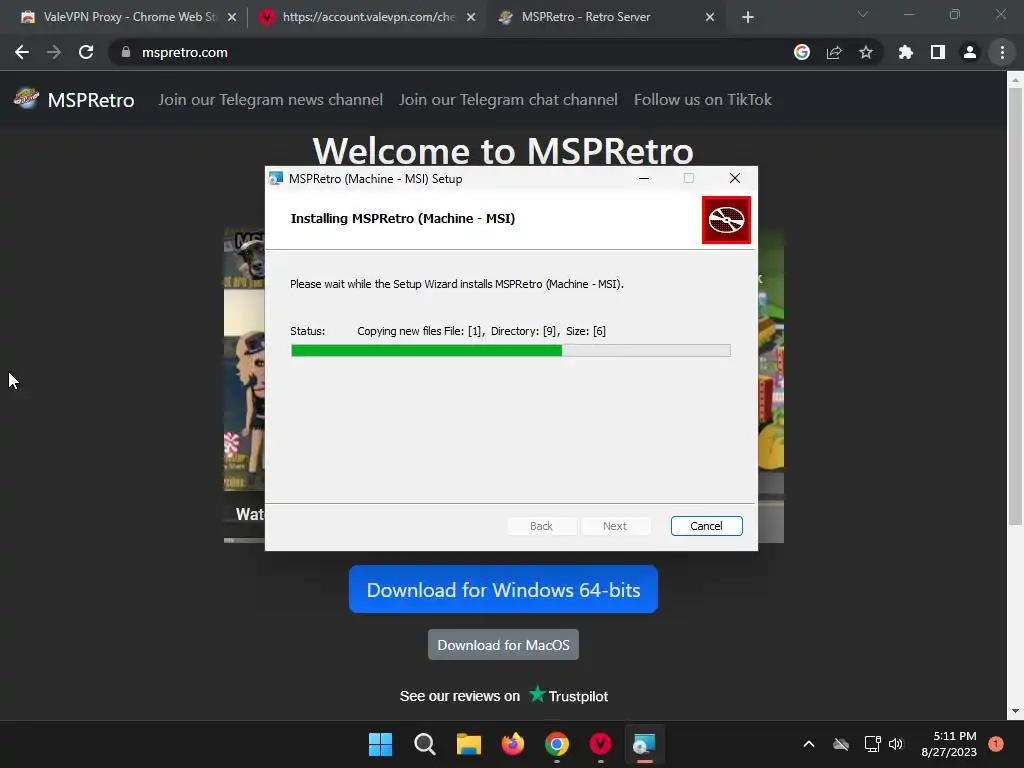Go back in Chrome
1024x768 pixels.
pos(22,52)
